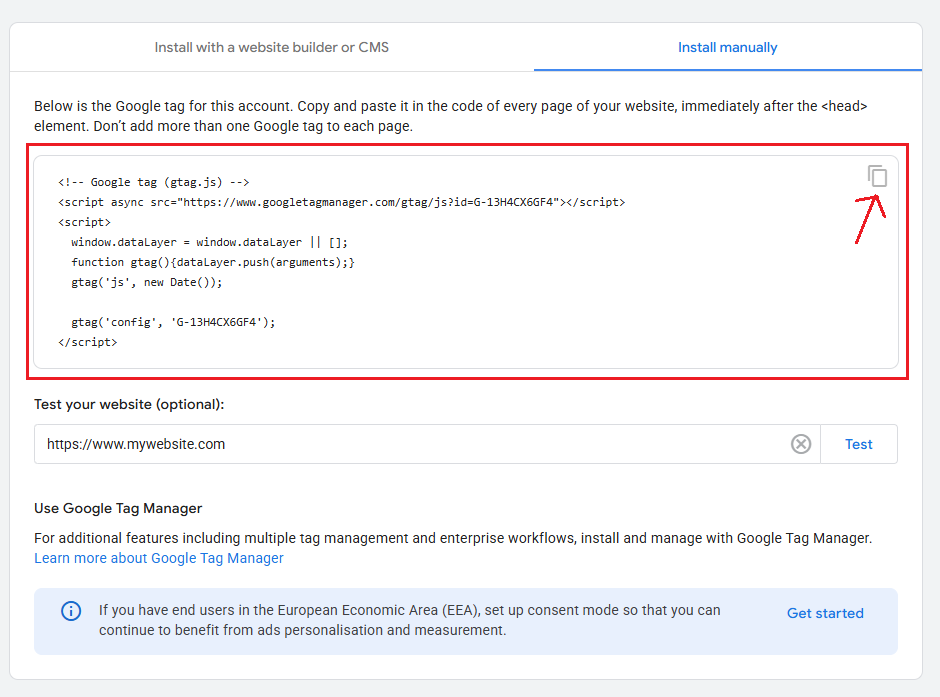The height and width of the screenshot is (697, 940).
Task: Copy the Google tag code snippet
Action: coord(877,176)
